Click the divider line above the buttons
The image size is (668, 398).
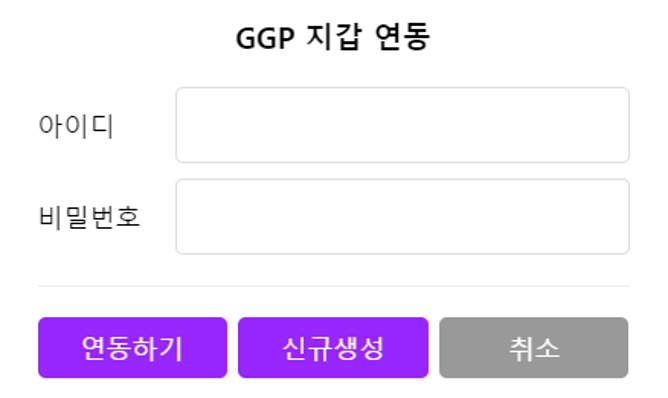tap(334, 286)
